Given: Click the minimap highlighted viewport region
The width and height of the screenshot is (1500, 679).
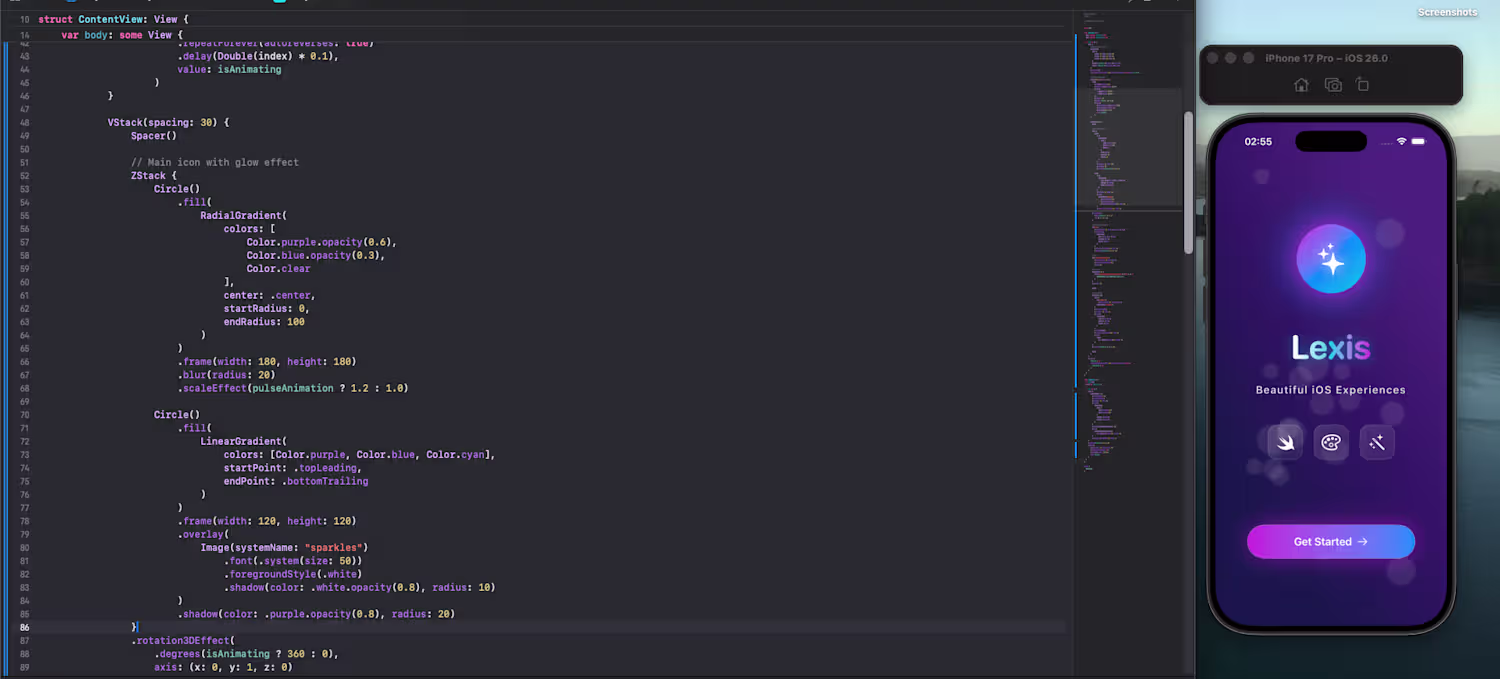Looking at the screenshot, I should coord(1128,148).
